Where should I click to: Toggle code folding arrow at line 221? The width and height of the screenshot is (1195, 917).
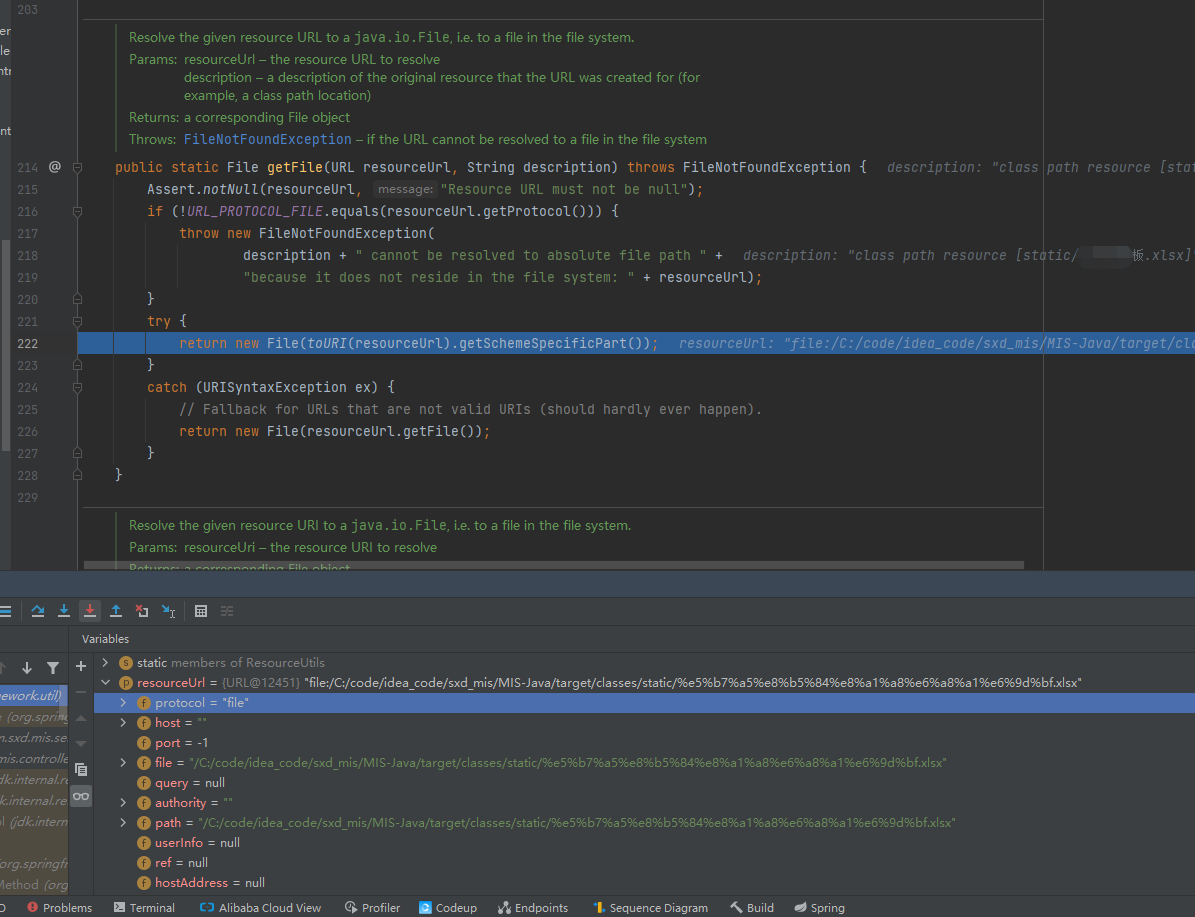click(x=77, y=321)
